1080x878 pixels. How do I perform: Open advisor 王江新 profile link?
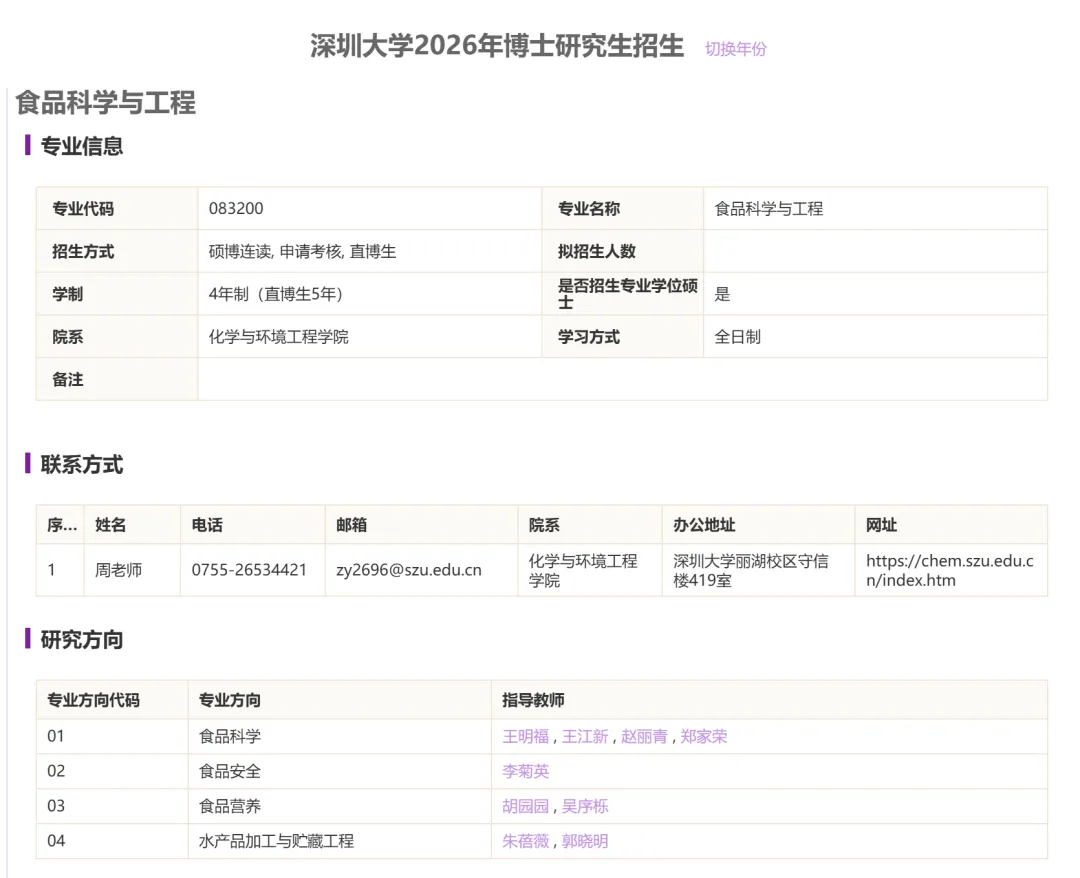tap(585, 736)
